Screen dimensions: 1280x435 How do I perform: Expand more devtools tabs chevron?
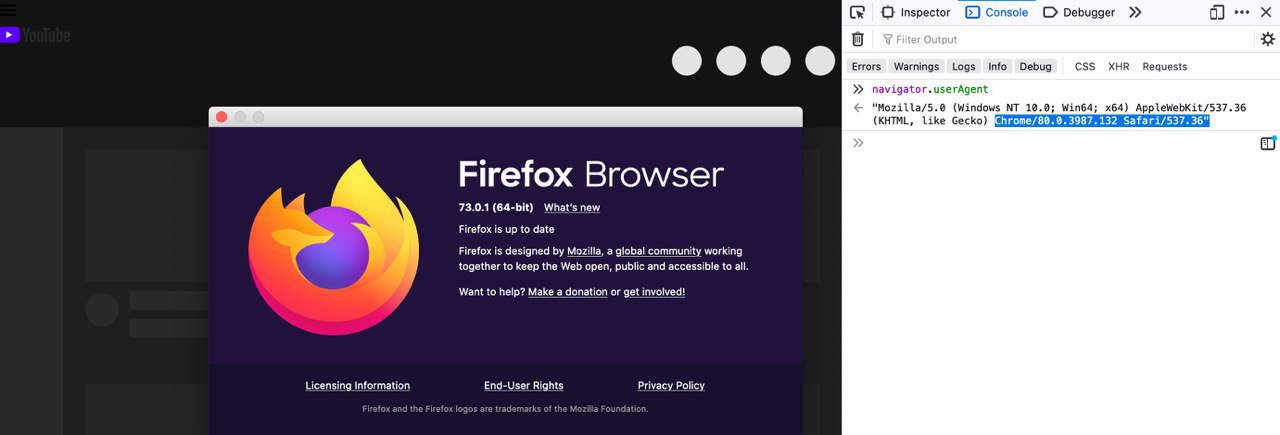pos(1135,12)
